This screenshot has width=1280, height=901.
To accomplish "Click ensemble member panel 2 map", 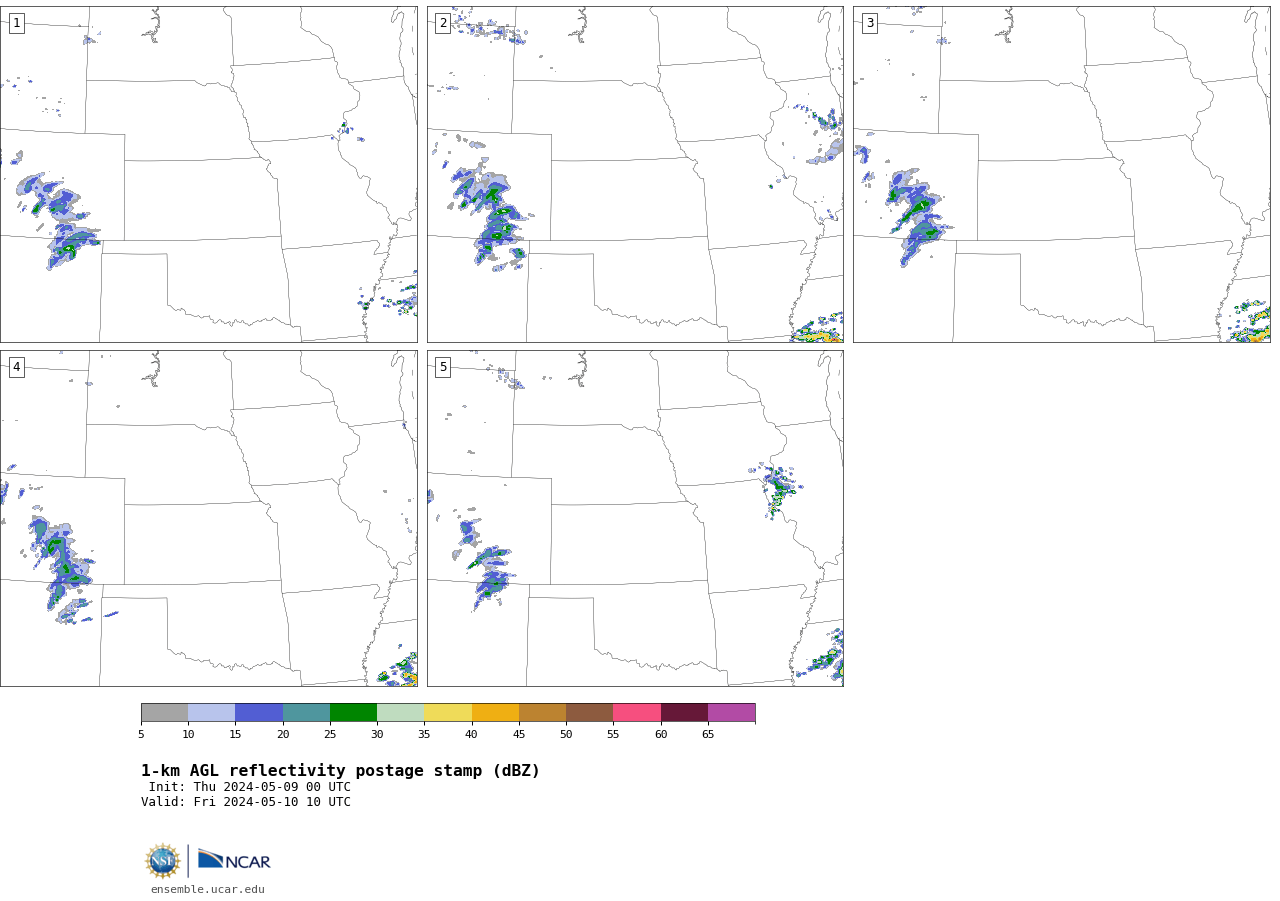I will (635, 174).
